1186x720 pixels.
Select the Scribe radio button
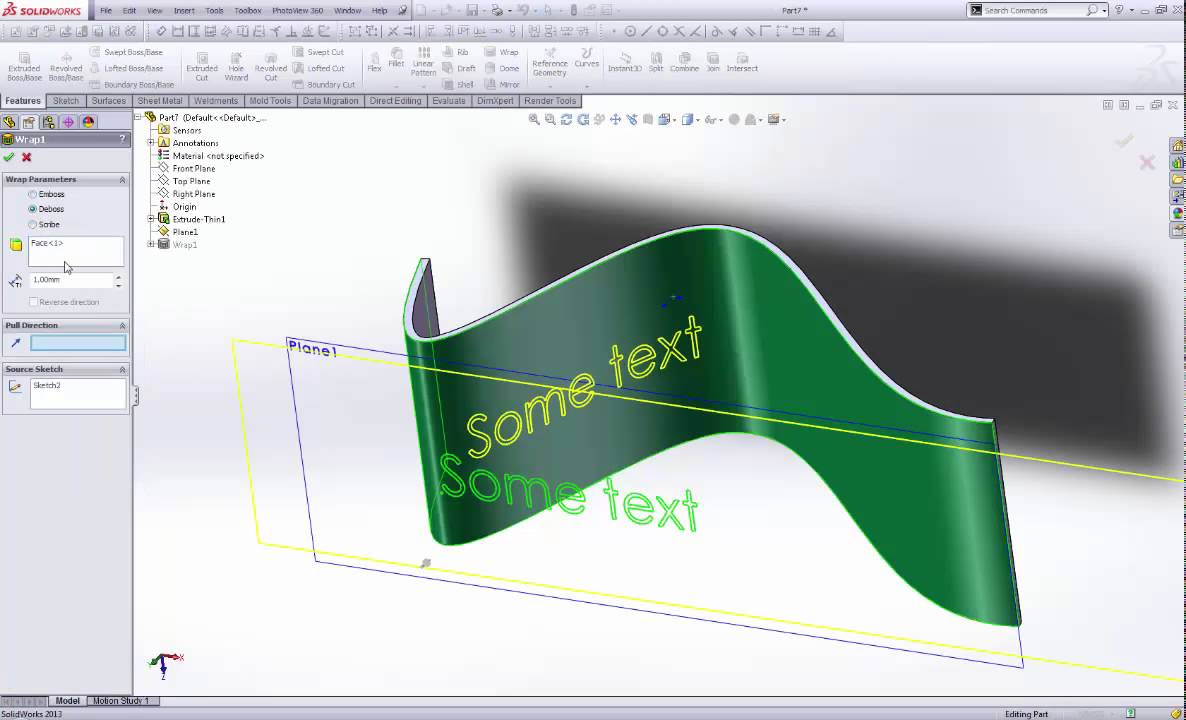tap(31, 224)
